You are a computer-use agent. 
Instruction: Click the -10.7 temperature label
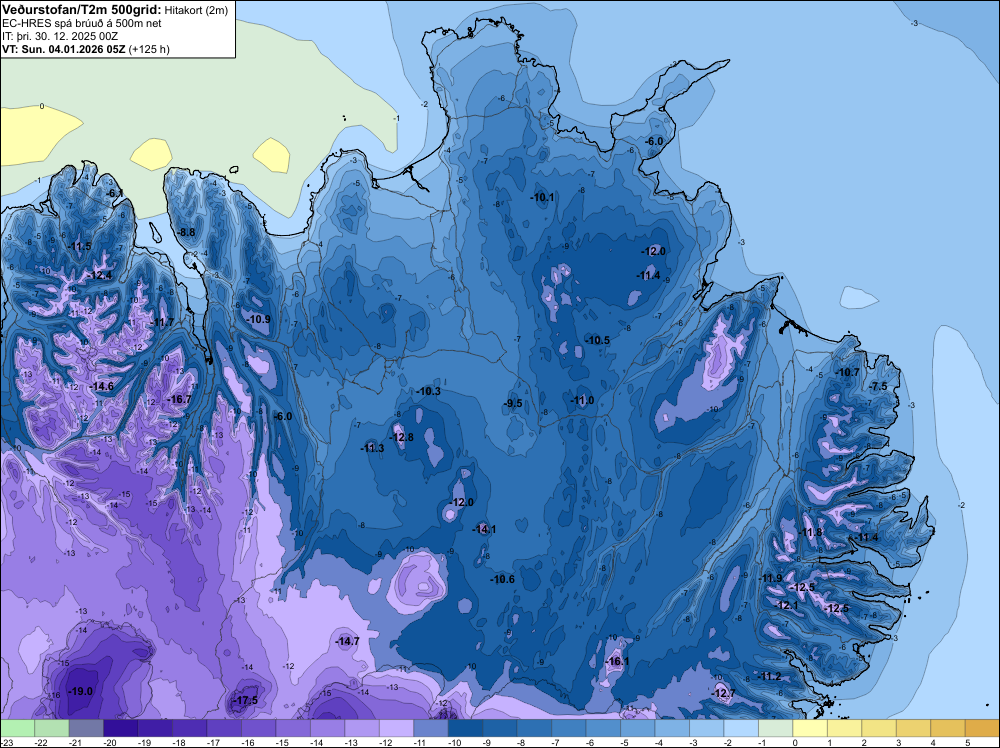pyautogui.click(x=848, y=372)
